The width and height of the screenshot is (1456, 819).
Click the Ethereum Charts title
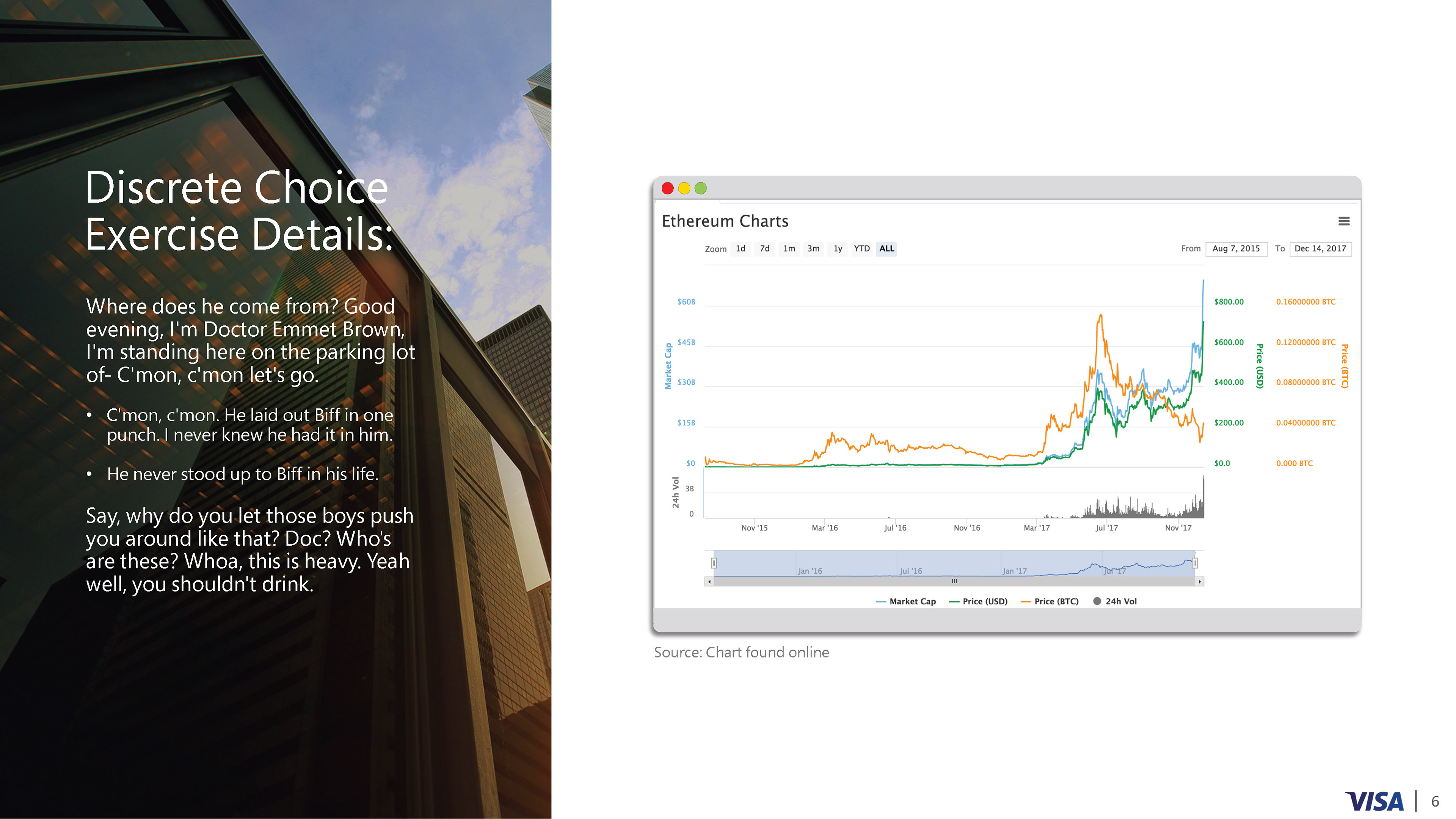pyautogui.click(x=725, y=221)
